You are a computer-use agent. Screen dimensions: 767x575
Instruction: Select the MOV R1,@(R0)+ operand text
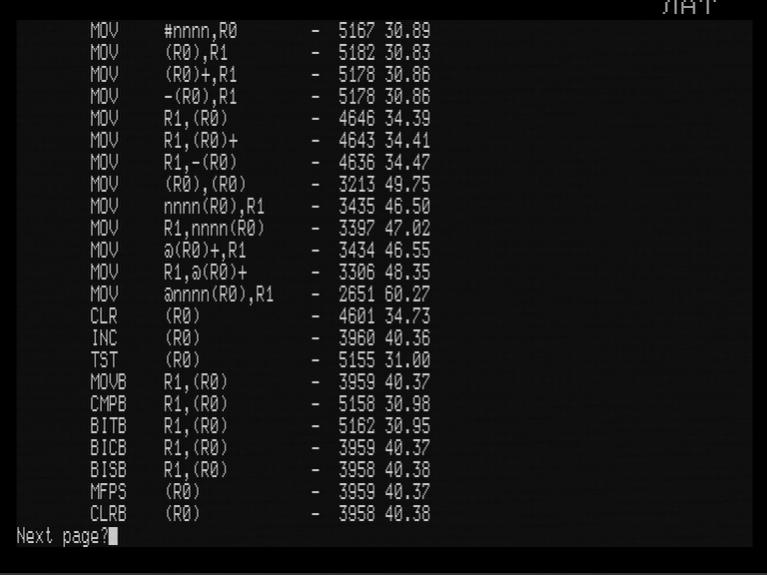(x=205, y=273)
